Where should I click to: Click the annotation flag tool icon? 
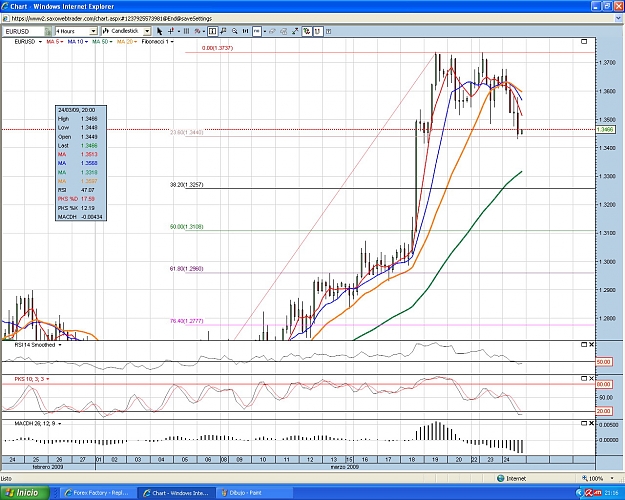pyautogui.click(x=223, y=31)
